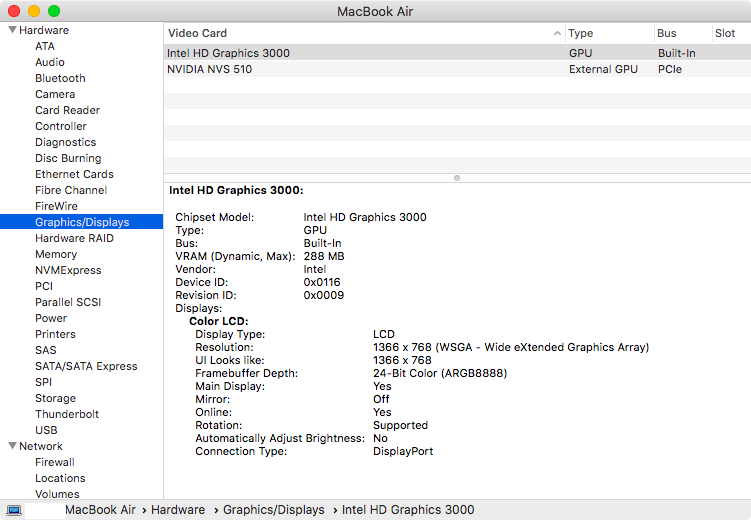751x520 pixels.
Task: Select Power in the sidebar
Action: tap(51, 318)
